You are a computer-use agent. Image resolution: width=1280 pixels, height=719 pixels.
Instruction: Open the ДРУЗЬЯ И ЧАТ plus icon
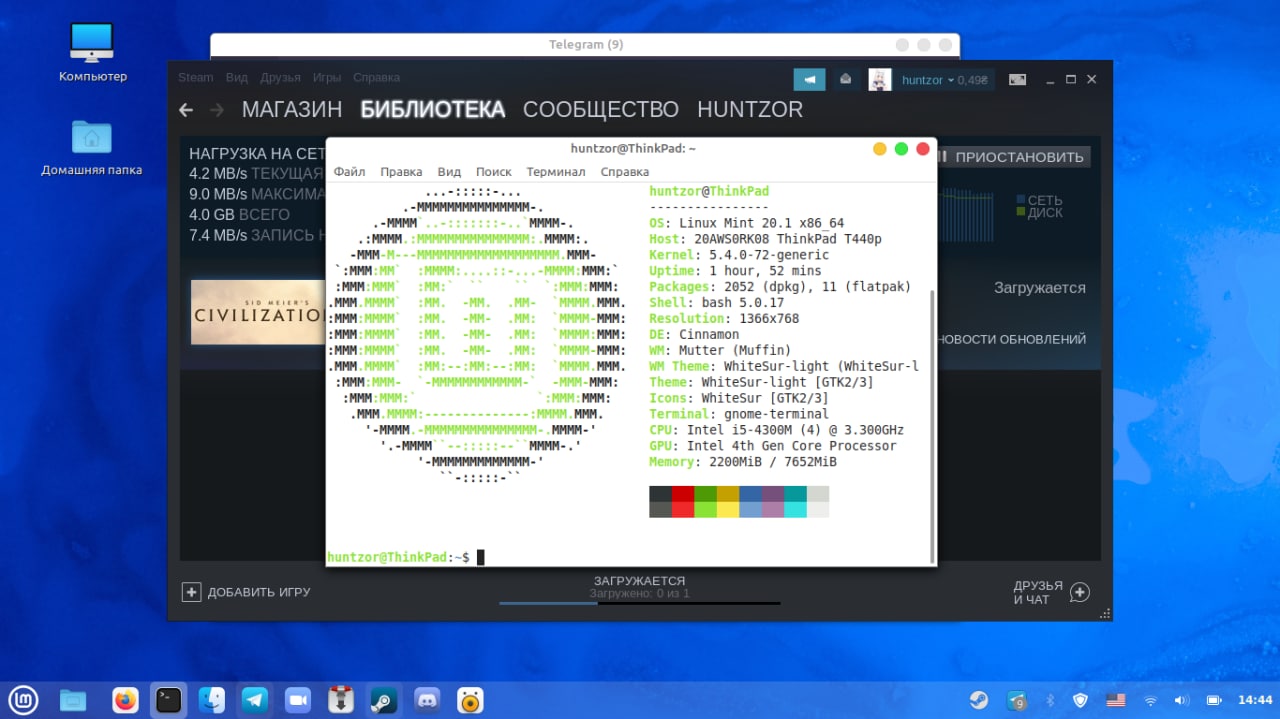click(1080, 592)
